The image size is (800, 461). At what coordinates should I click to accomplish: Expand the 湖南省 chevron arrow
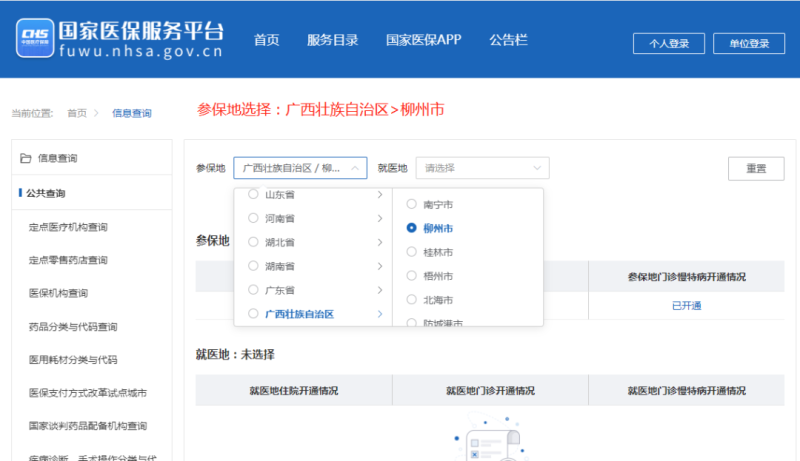pos(380,266)
